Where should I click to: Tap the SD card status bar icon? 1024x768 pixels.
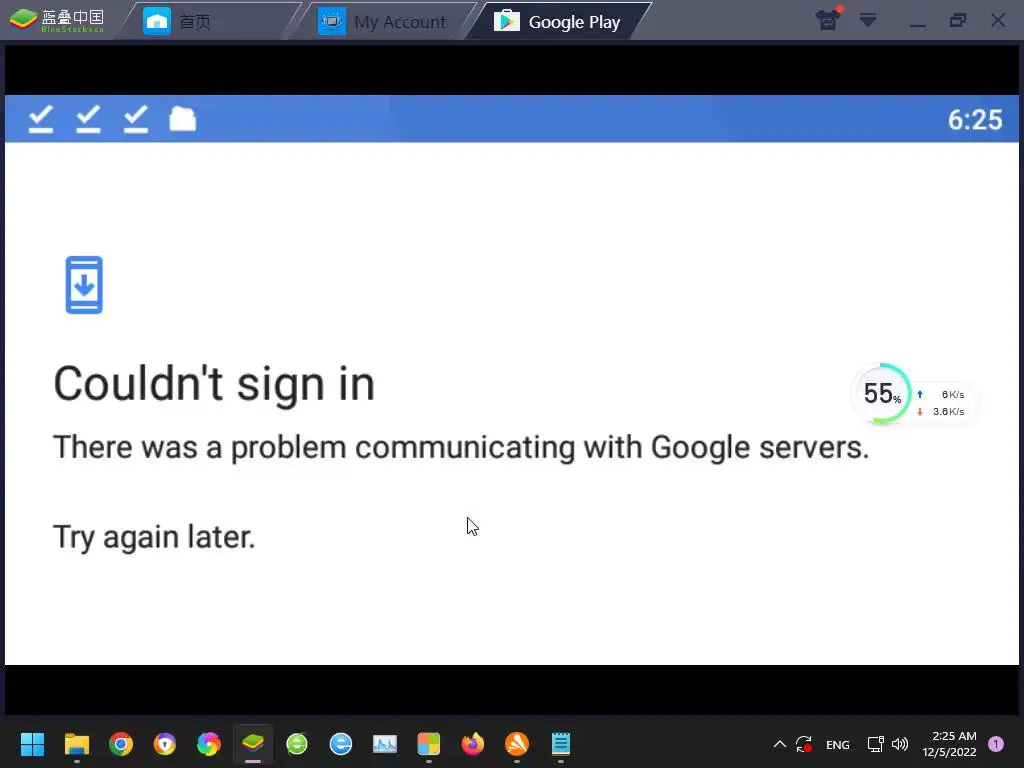point(183,120)
